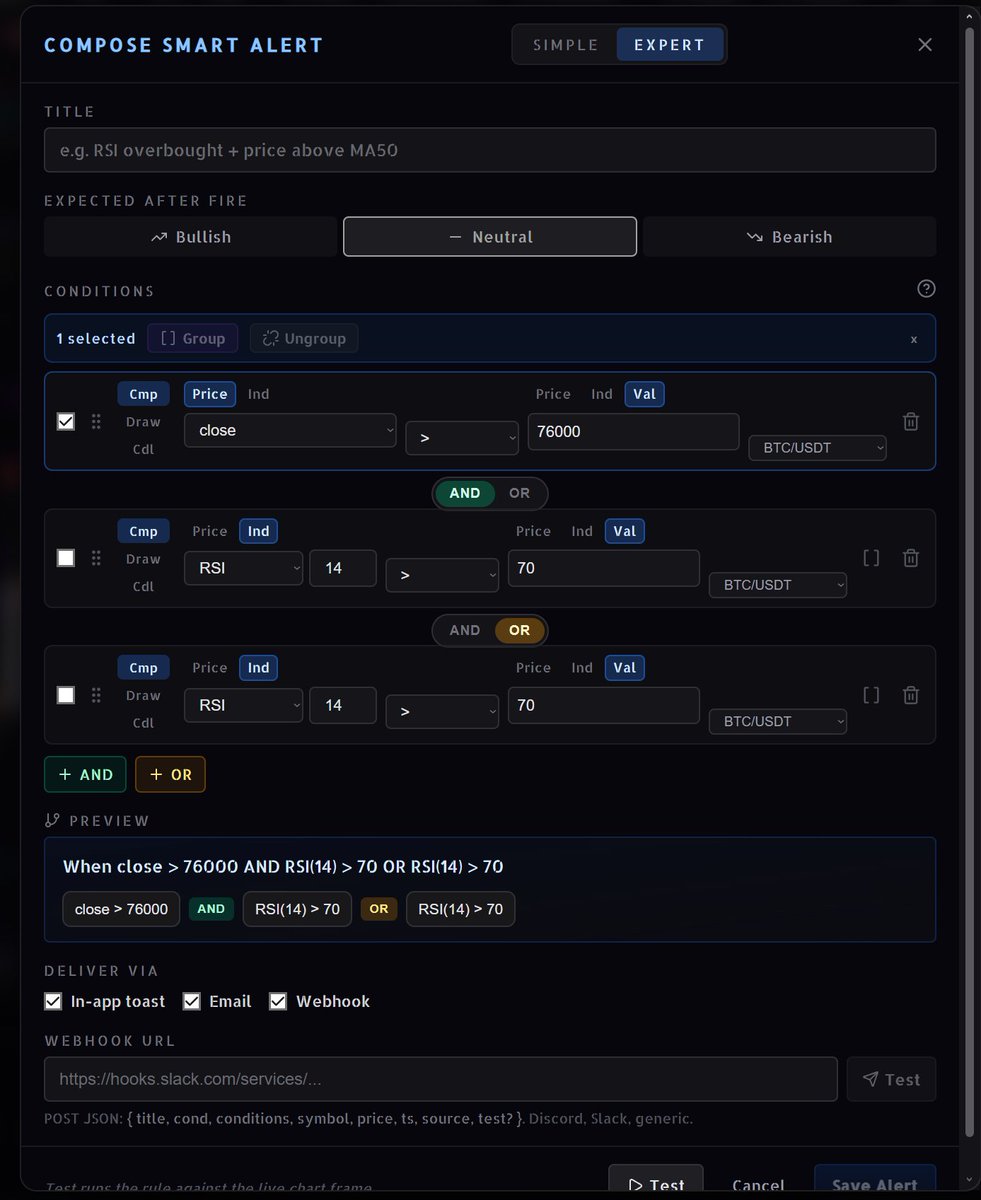Open RSI indicator dropdown in last condition row

pyautogui.click(x=244, y=704)
